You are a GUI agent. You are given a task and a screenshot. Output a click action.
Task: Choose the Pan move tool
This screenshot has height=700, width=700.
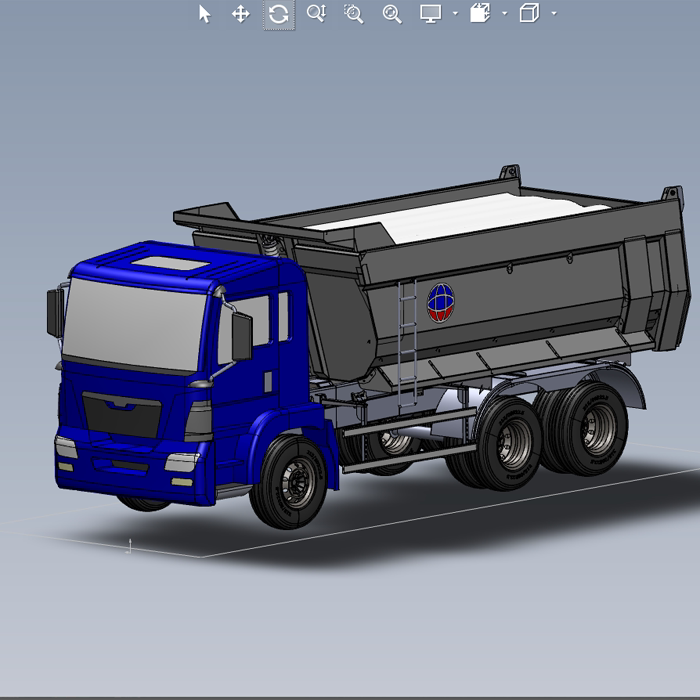coord(241,14)
